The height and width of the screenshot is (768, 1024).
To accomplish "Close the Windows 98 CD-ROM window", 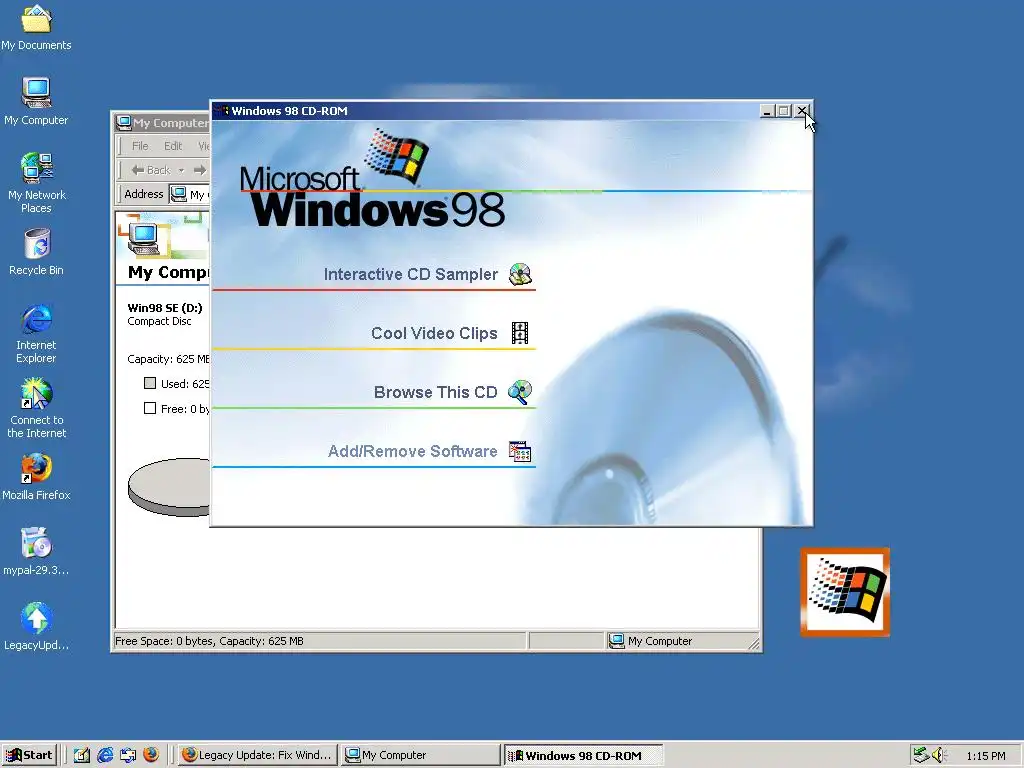I will (x=802, y=112).
